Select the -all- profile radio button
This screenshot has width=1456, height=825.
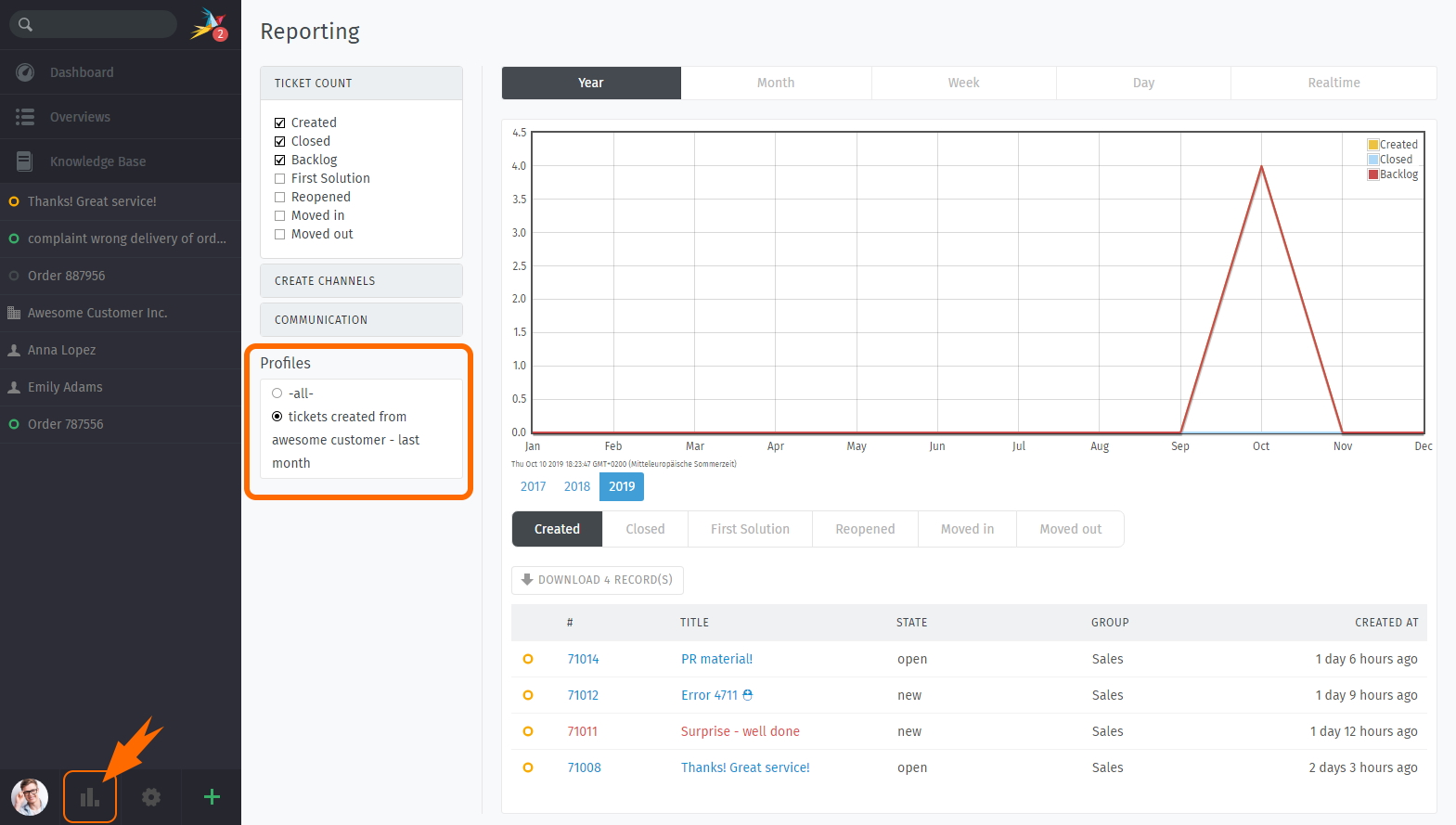277,393
